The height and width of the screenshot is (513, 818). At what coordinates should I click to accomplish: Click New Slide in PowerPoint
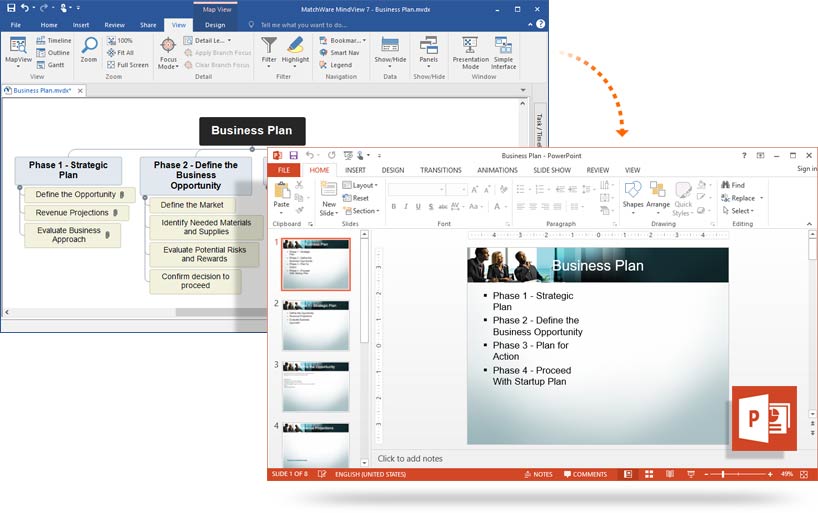pyautogui.click(x=329, y=199)
